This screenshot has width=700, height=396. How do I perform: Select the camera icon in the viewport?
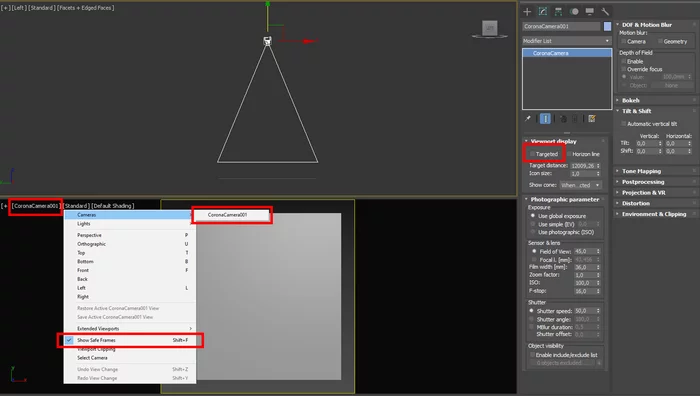[x=267, y=41]
